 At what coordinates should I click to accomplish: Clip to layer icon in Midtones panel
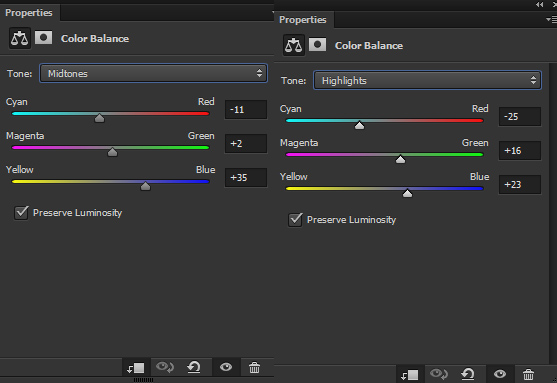coord(136,368)
